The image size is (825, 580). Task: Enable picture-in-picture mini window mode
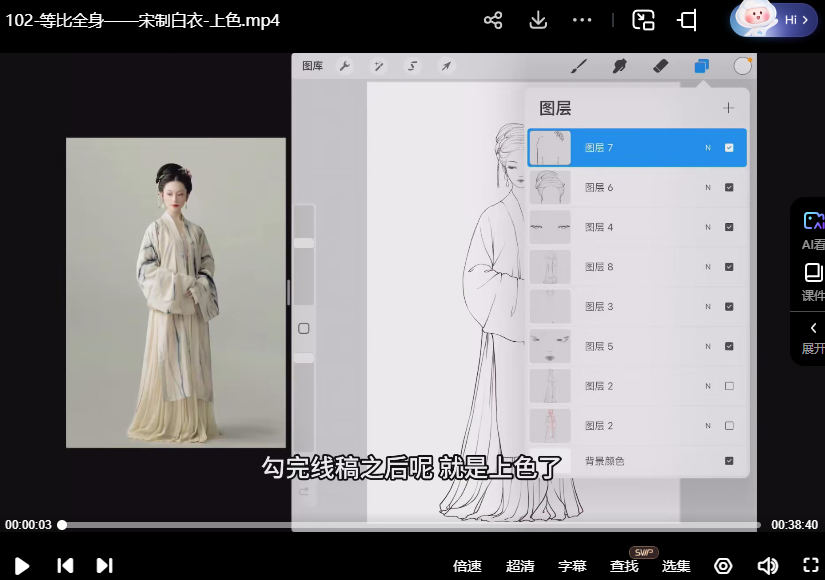point(644,20)
